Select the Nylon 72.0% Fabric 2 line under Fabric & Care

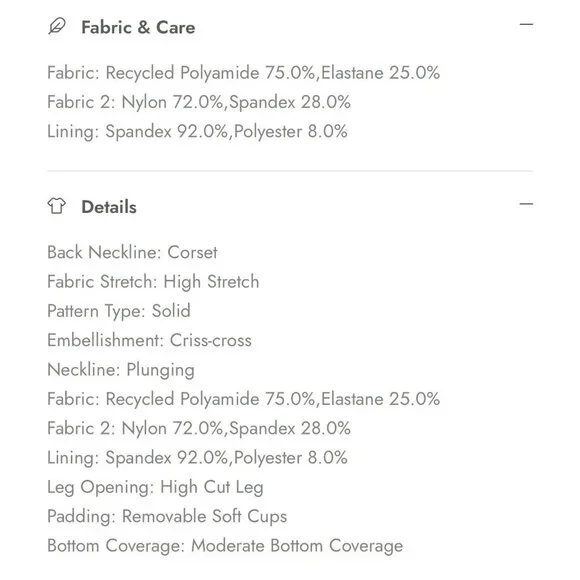(199, 102)
